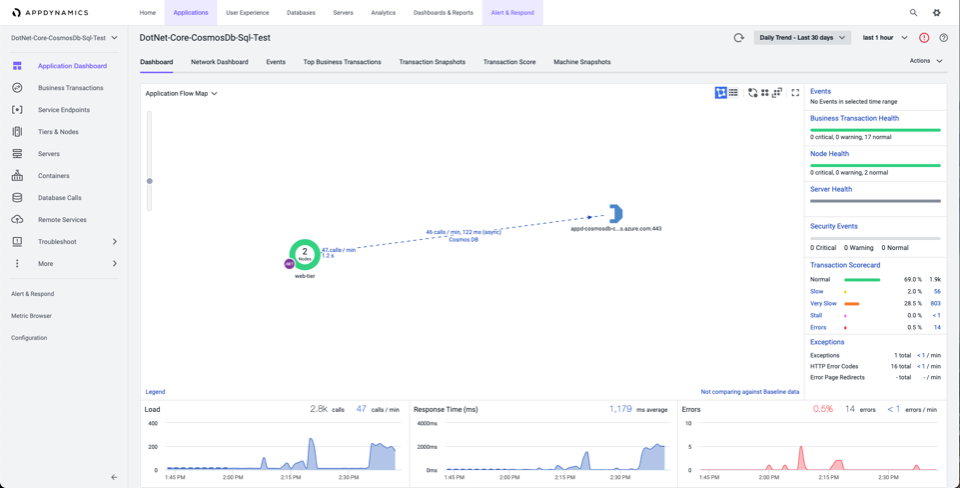Open the Application Flow Map dropdown
This screenshot has height=488, width=960.
tap(182, 94)
